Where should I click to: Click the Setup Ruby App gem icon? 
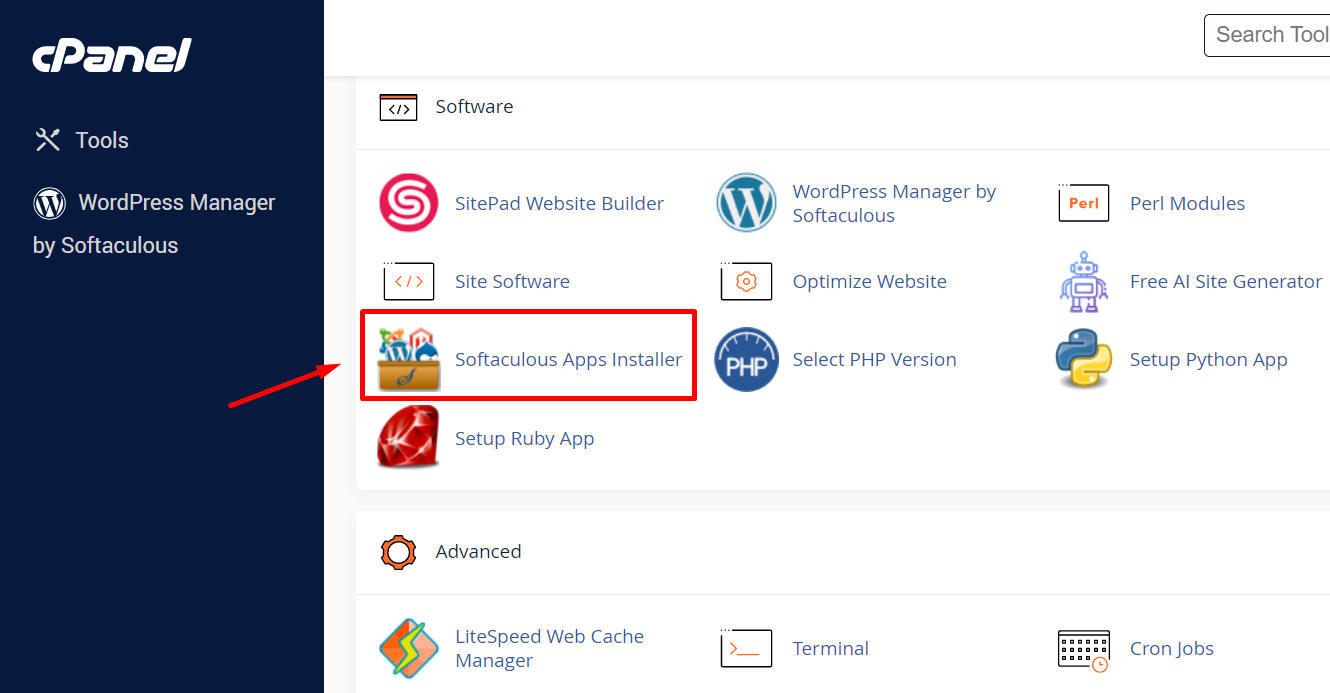coord(408,437)
